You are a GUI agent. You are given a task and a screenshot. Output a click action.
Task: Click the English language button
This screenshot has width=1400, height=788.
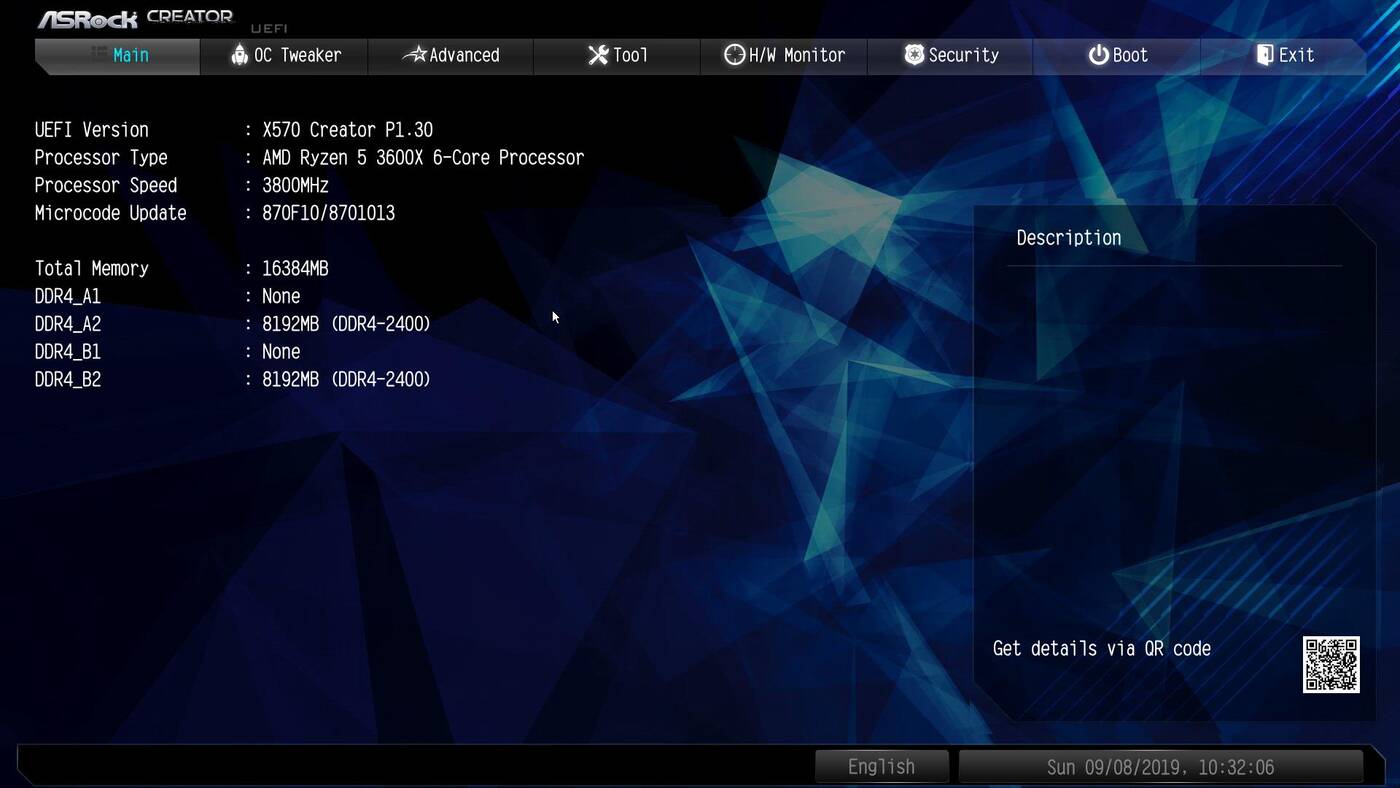coord(881,767)
